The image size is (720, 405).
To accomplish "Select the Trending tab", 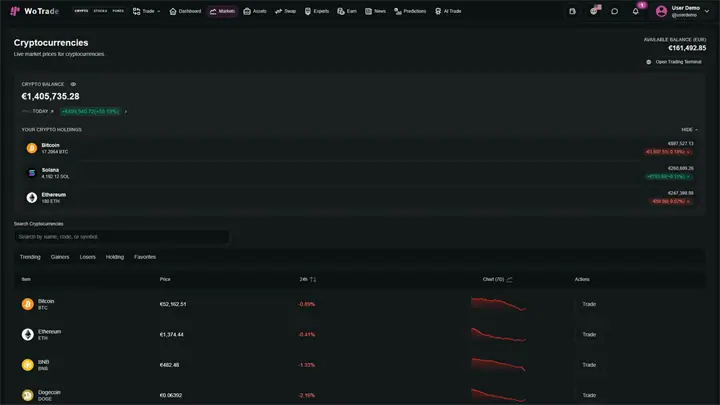I will pos(30,257).
